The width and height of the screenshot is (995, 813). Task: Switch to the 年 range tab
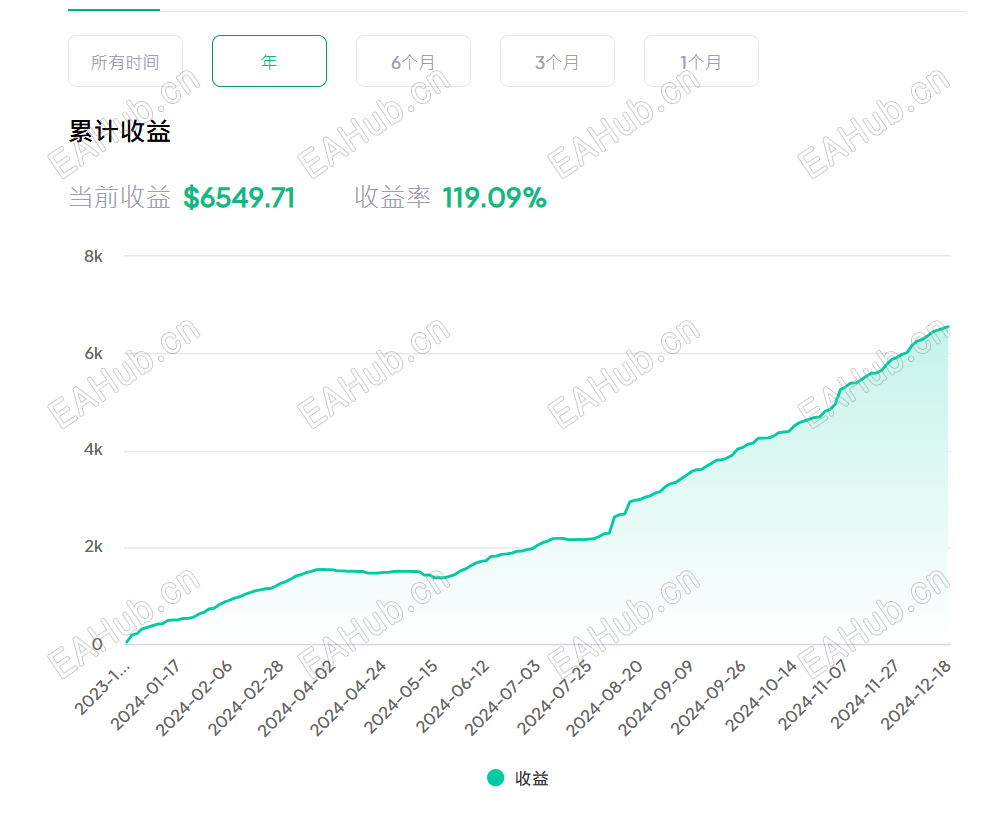point(269,62)
